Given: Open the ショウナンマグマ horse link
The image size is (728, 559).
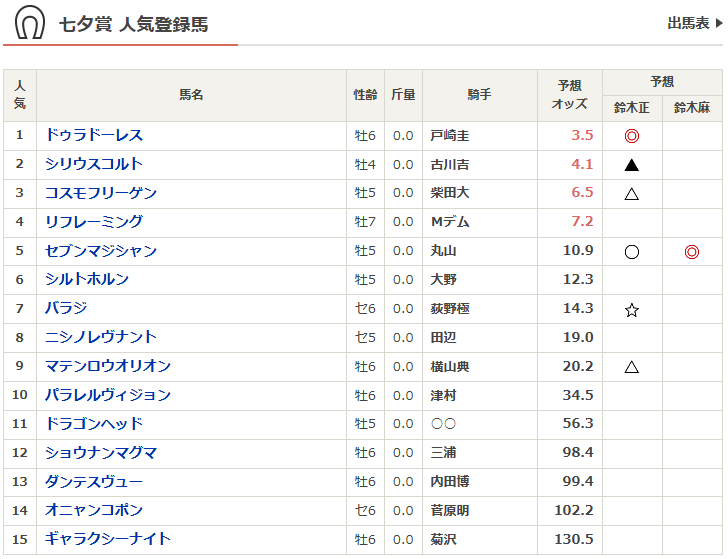Looking at the screenshot, I should (x=101, y=453).
